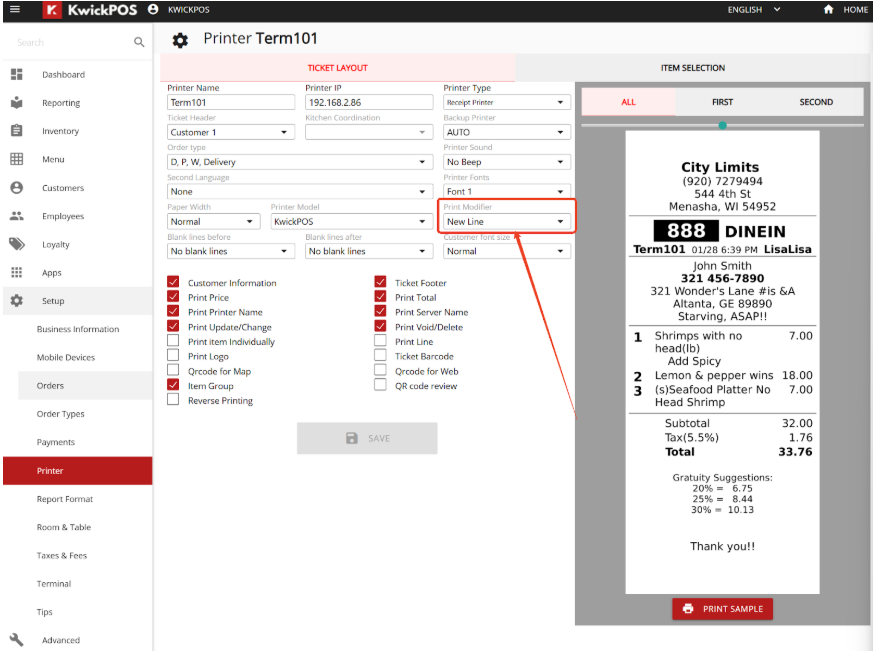This screenshot has height=664, width=875.
Task: Select the ALL preview tab
Action: pyautogui.click(x=628, y=102)
